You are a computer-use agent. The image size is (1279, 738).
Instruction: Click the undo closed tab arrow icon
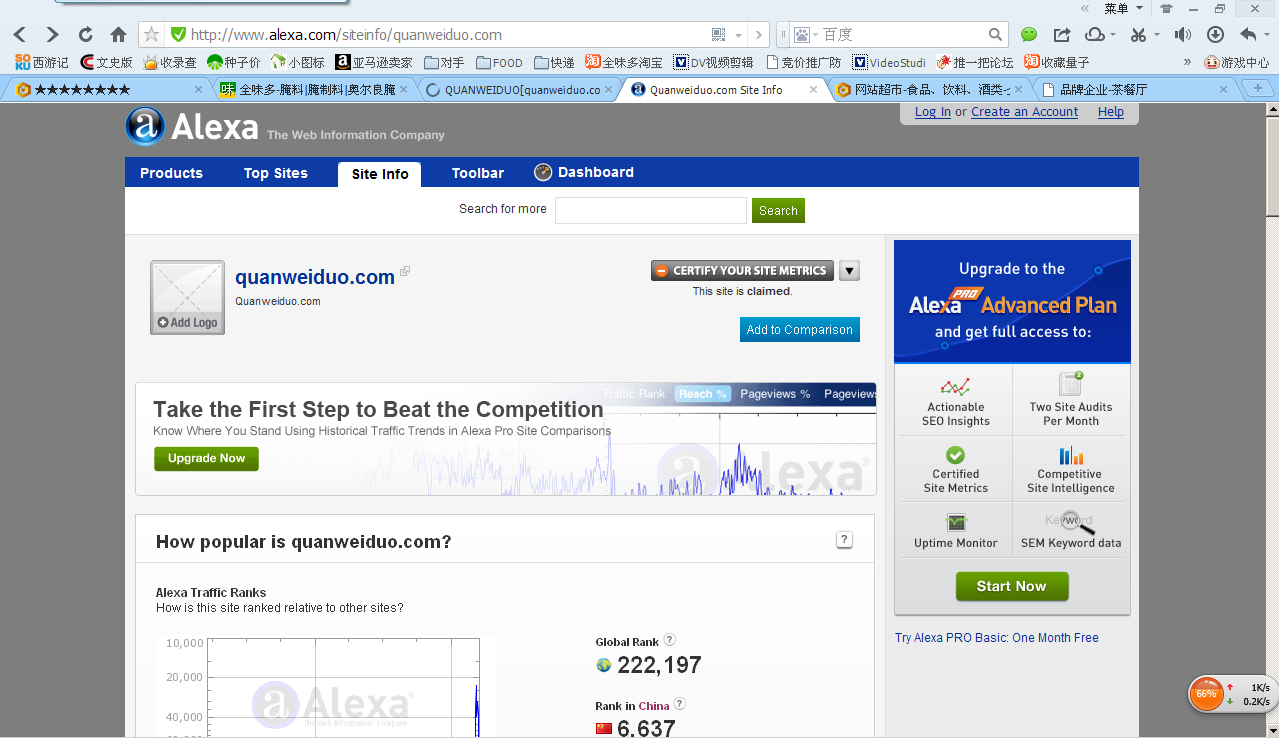coord(1247,35)
